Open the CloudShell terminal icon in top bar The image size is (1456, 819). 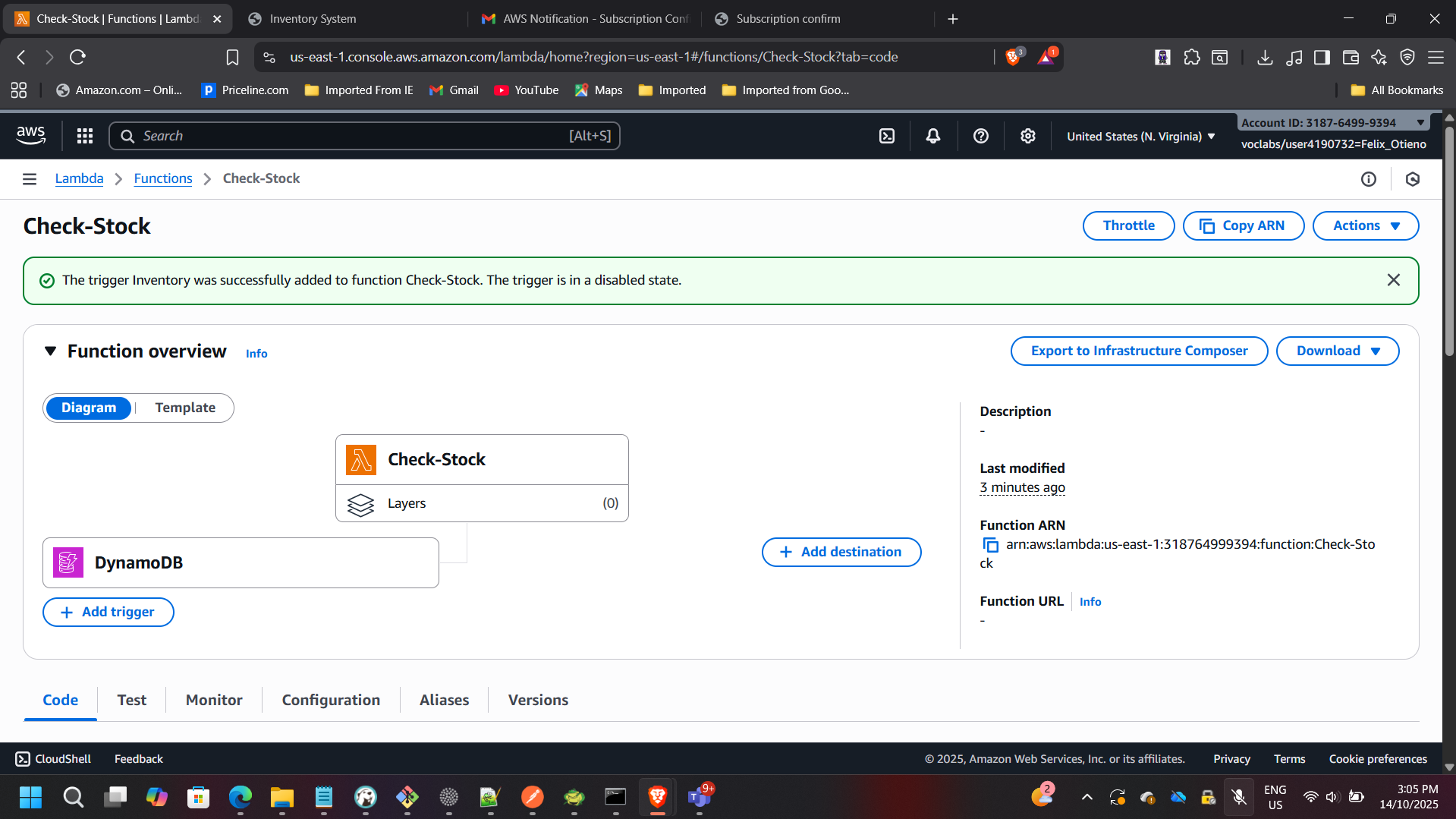click(x=886, y=135)
